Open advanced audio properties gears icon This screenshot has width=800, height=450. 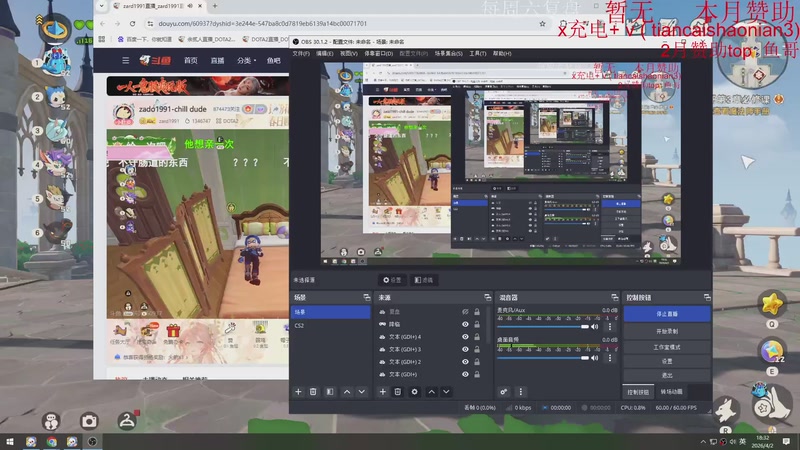[504, 392]
